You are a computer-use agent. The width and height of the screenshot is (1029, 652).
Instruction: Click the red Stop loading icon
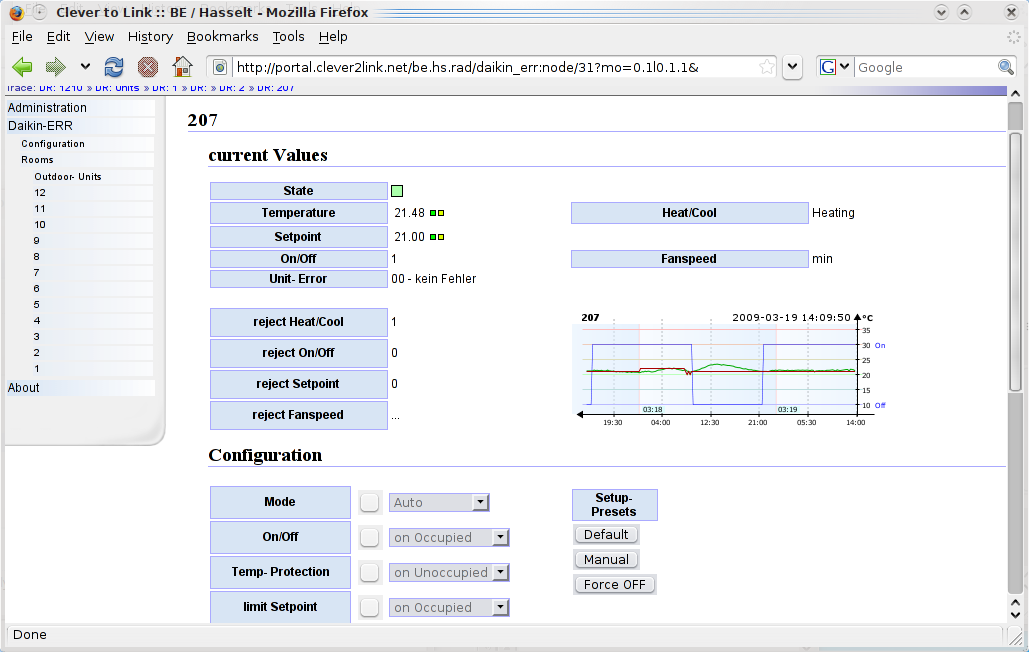tap(148, 66)
